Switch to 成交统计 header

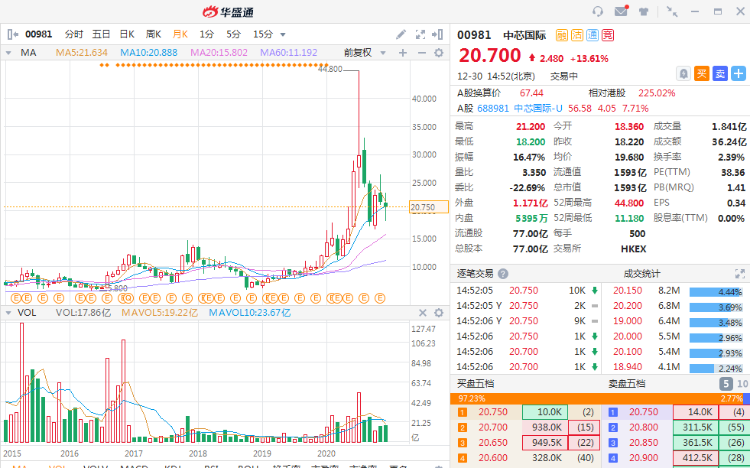click(x=641, y=274)
